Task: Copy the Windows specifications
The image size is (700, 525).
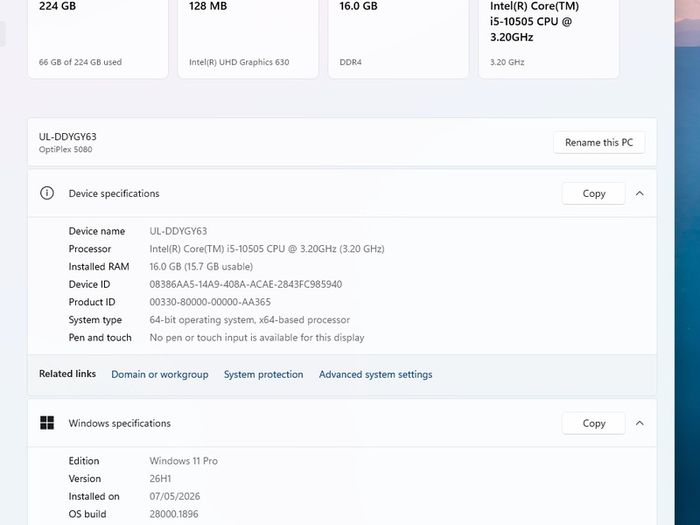Action: pos(593,423)
